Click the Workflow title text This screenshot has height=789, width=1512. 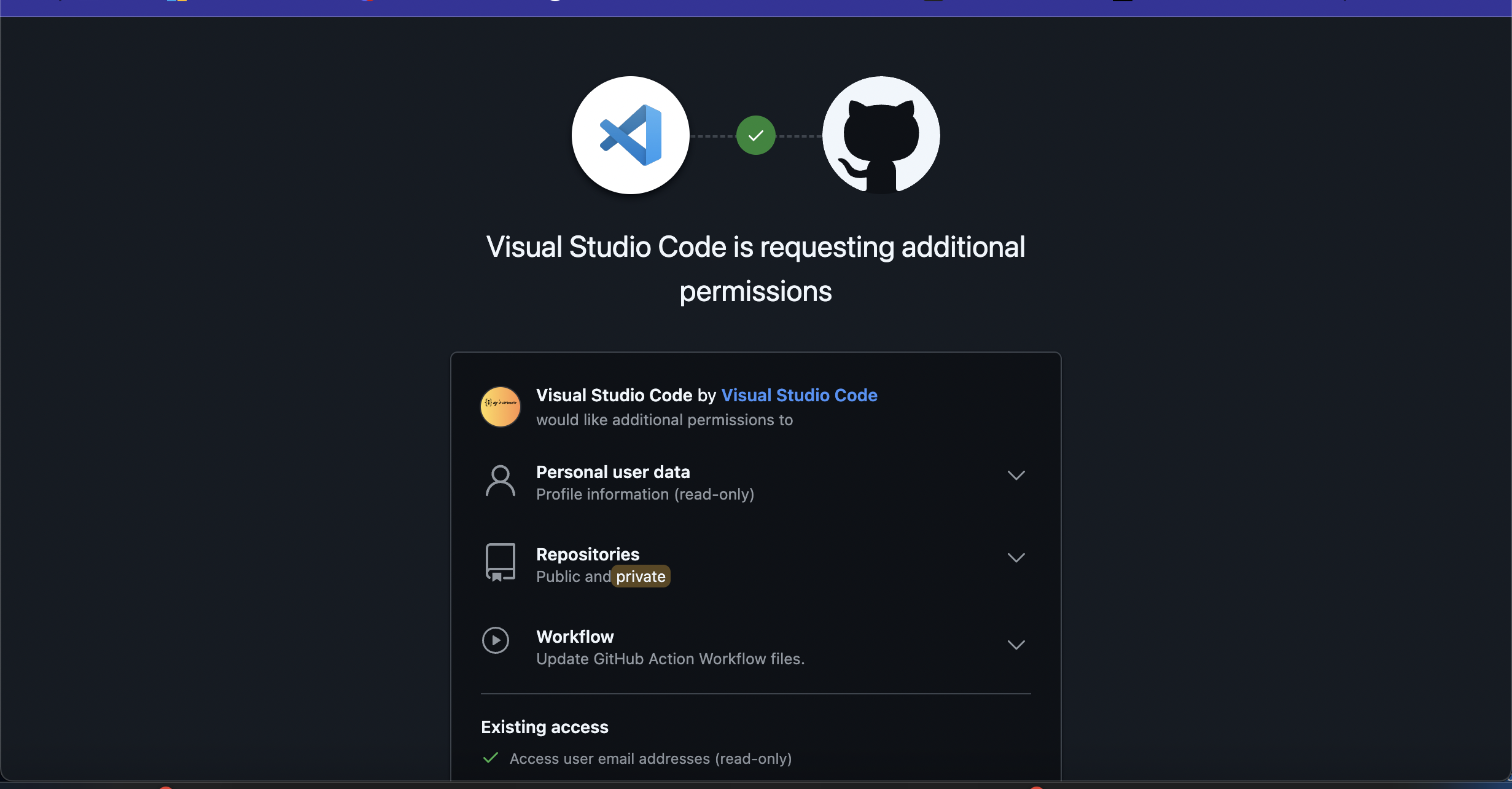pyautogui.click(x=575, y=637)
